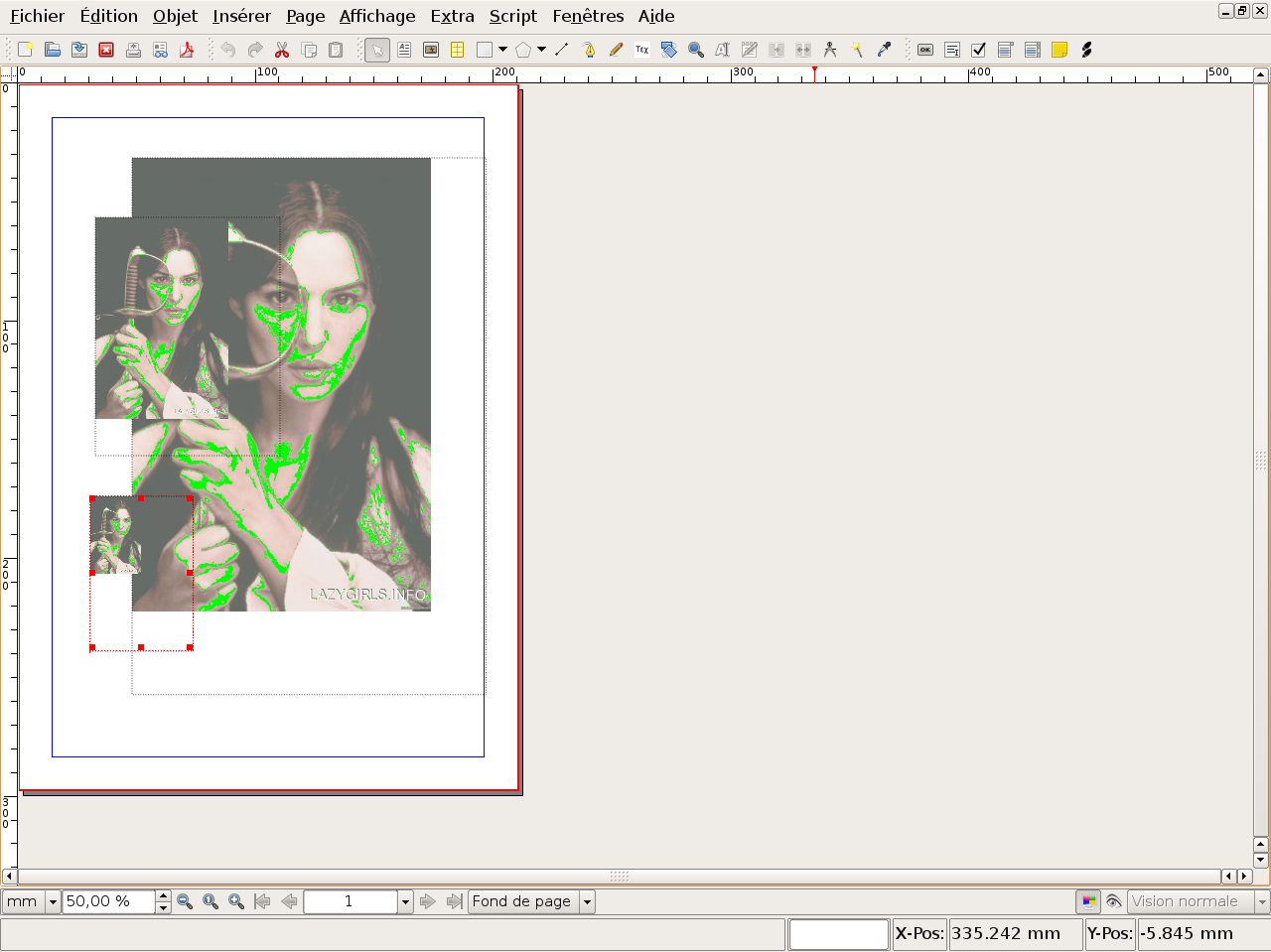The image size is (1271, 952).
Task: Insert a PDF OK push button
Action: (925, 50)
